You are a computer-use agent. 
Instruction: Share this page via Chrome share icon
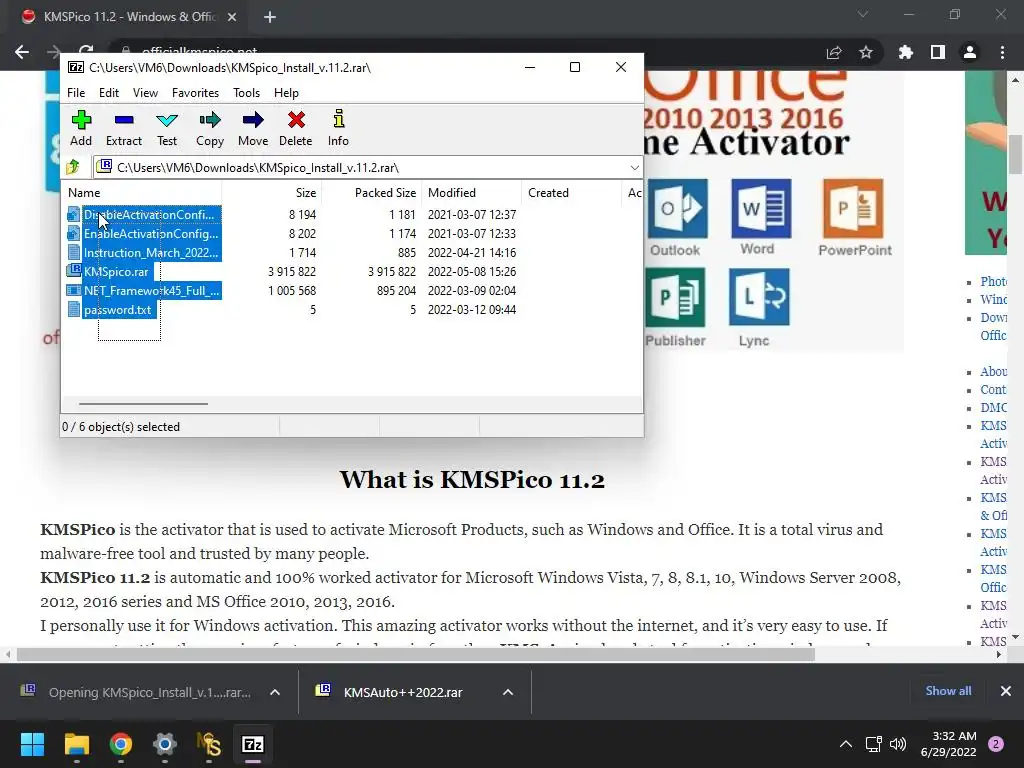(834, 52)
